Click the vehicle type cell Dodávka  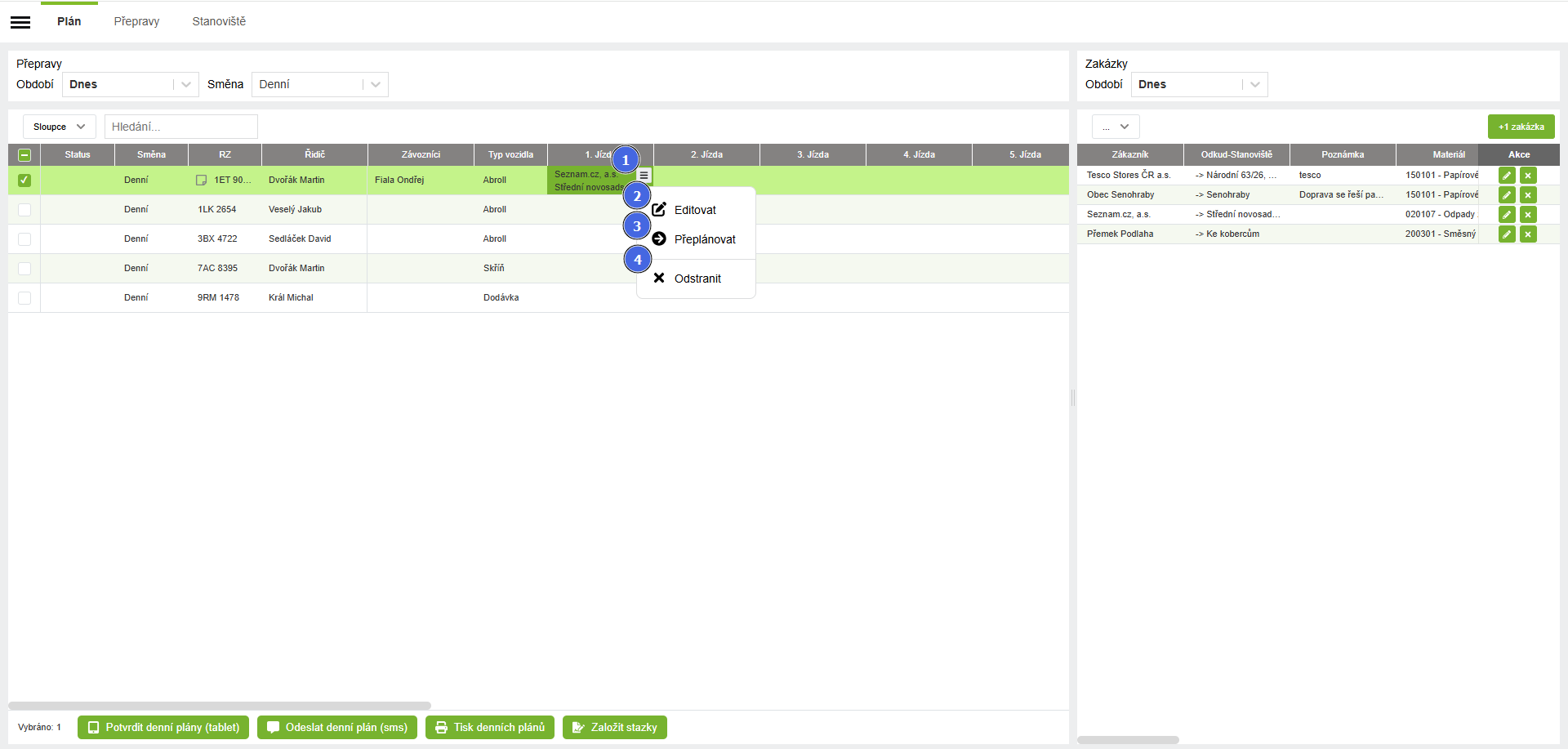coord(510,297)
